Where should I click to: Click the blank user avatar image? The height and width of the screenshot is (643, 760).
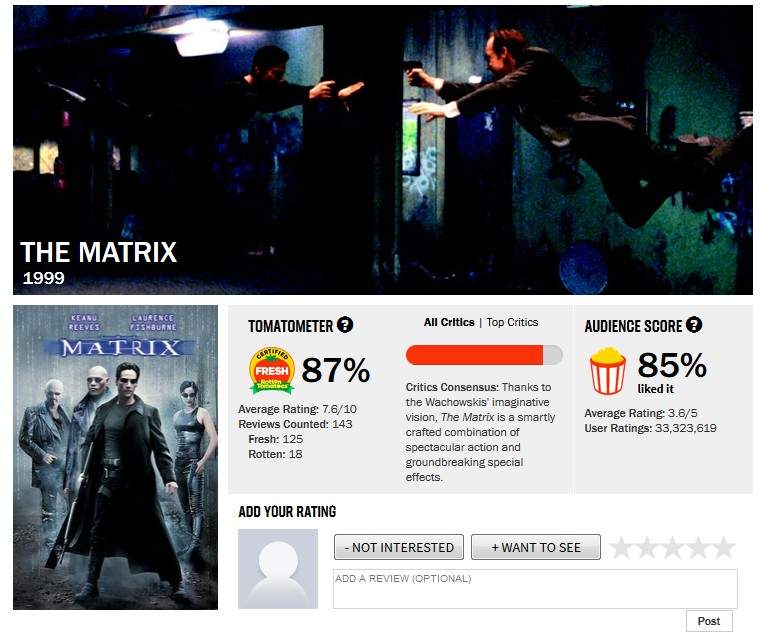click(x=278, y=569)
